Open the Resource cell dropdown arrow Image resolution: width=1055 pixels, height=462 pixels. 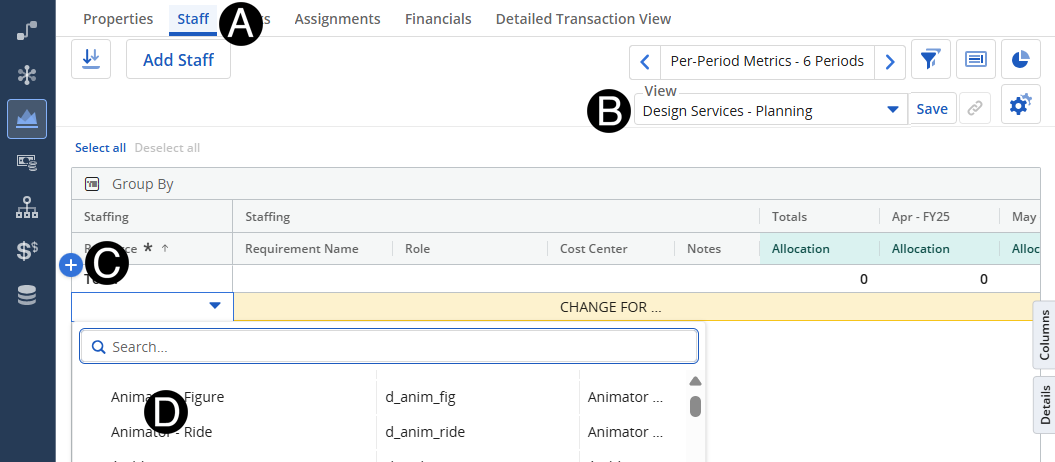215,306
